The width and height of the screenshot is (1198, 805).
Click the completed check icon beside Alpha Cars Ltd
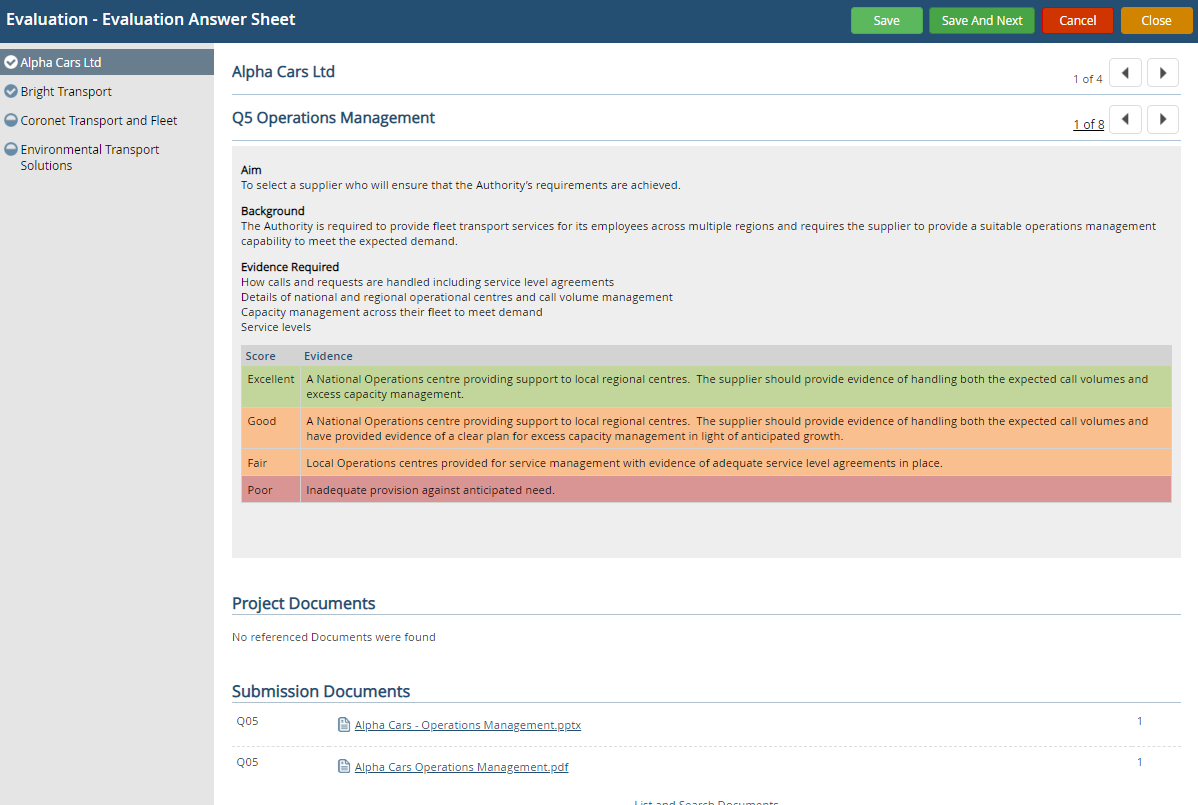click(12, 61)
